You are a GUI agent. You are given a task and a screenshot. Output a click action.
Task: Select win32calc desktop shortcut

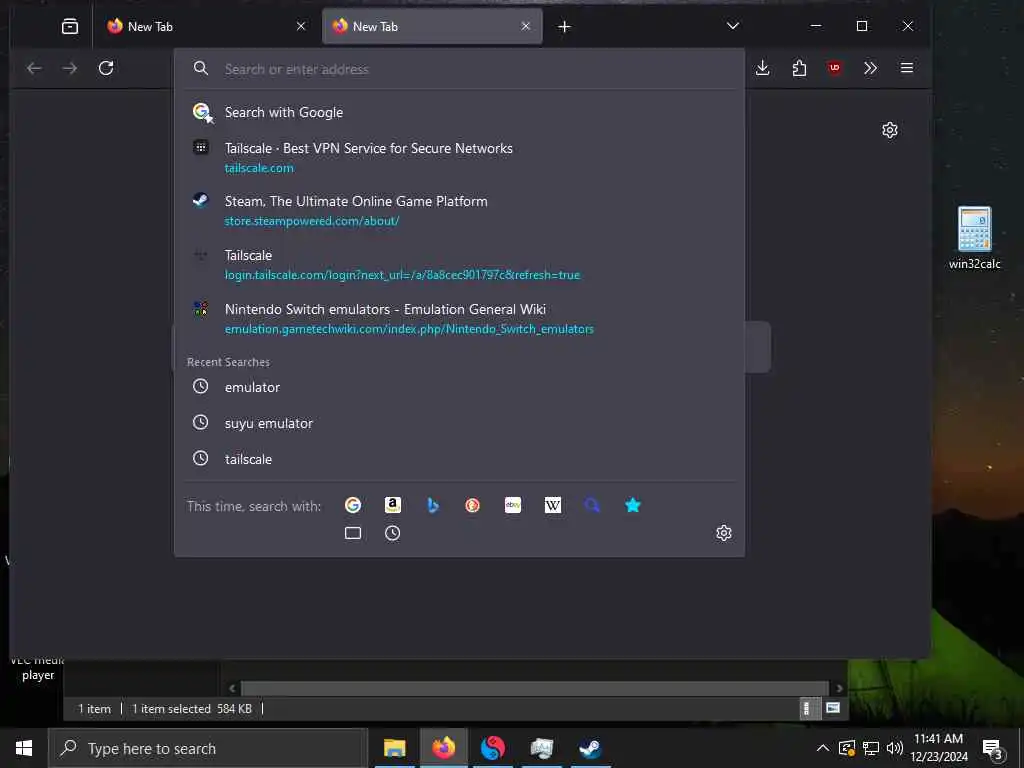(x=974, y=238)
